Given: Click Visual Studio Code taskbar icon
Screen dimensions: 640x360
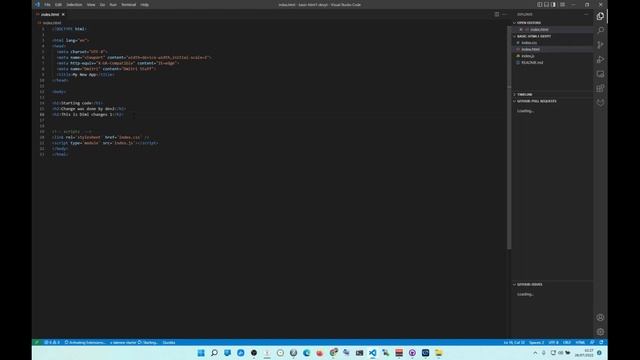Looking at the screenshot, I should click(372, 353).
